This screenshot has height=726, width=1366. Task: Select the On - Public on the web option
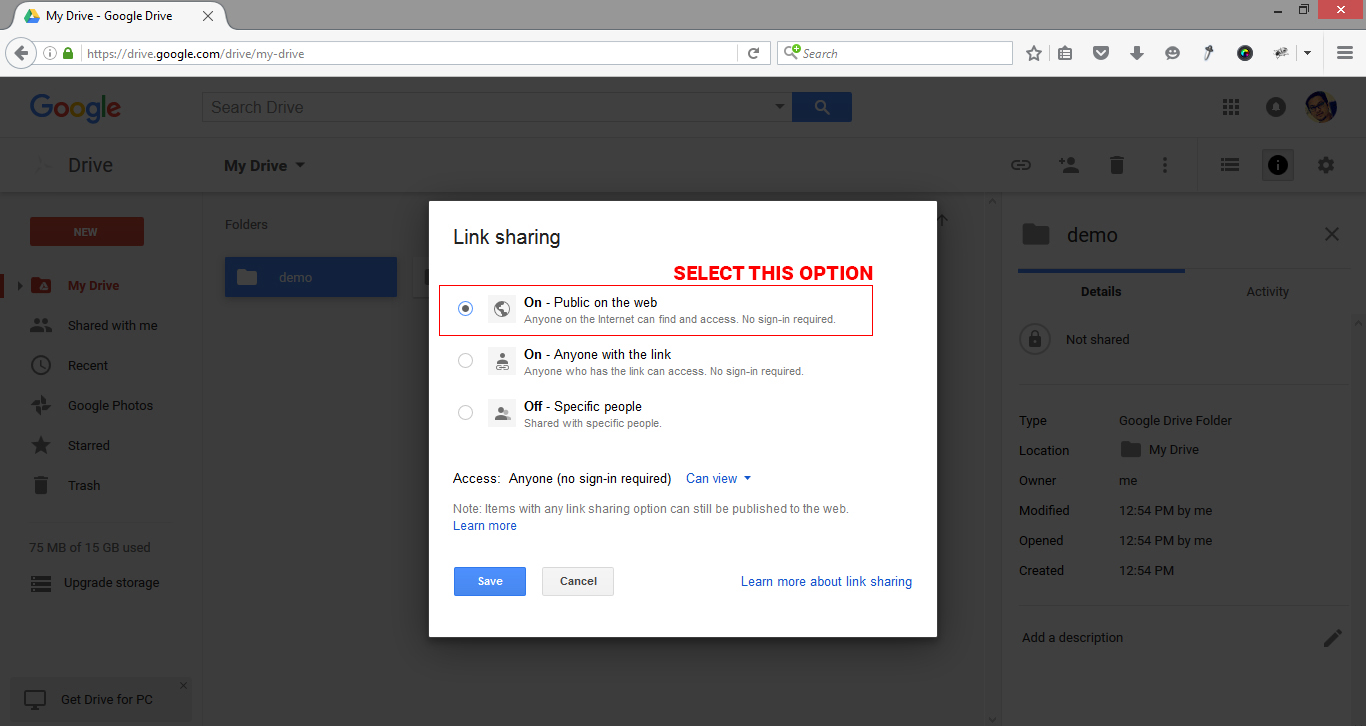pyautogui.click(x=465, y=308)
